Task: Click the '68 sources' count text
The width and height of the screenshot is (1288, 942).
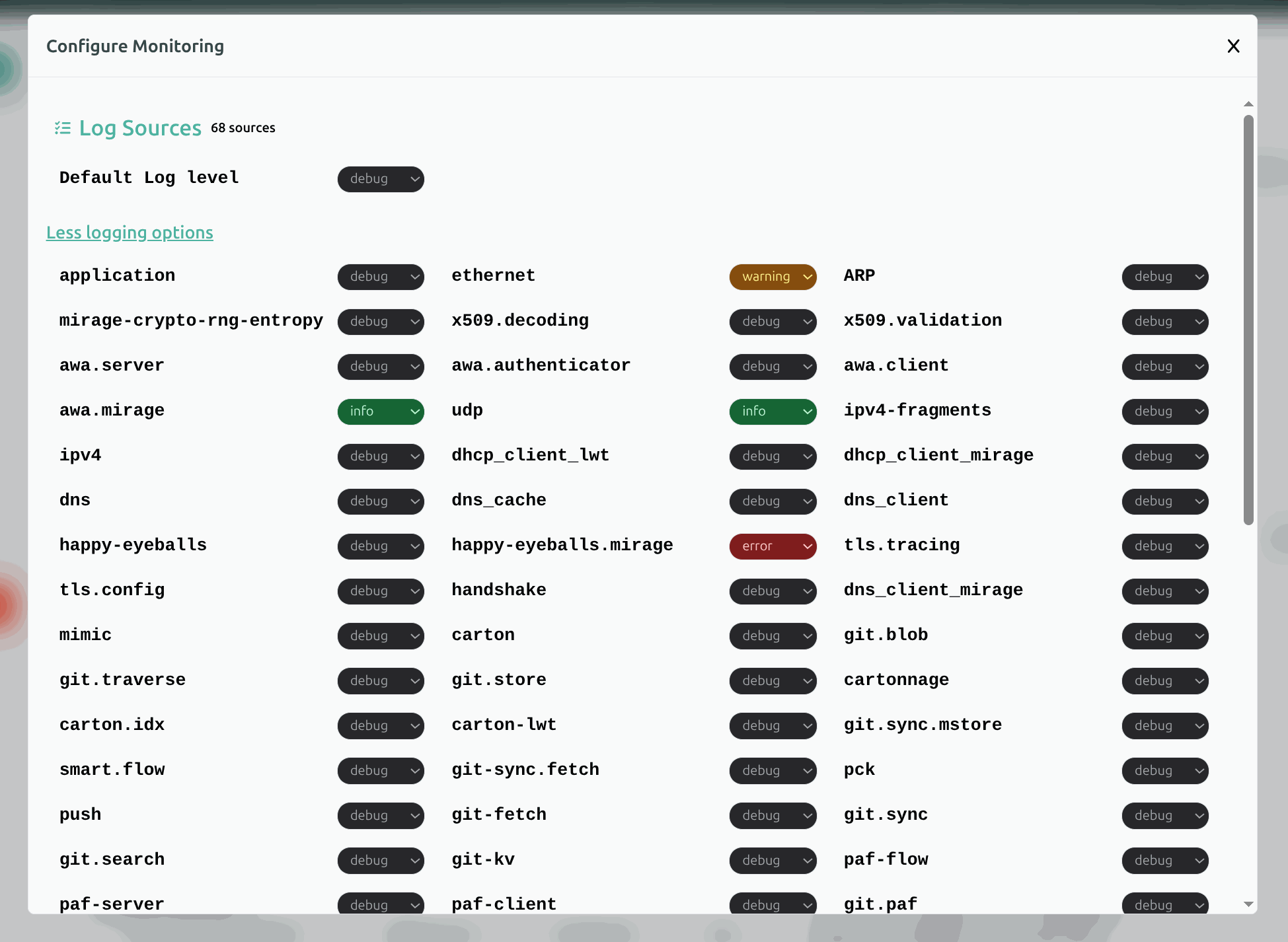Action: (x=243, y=128)
